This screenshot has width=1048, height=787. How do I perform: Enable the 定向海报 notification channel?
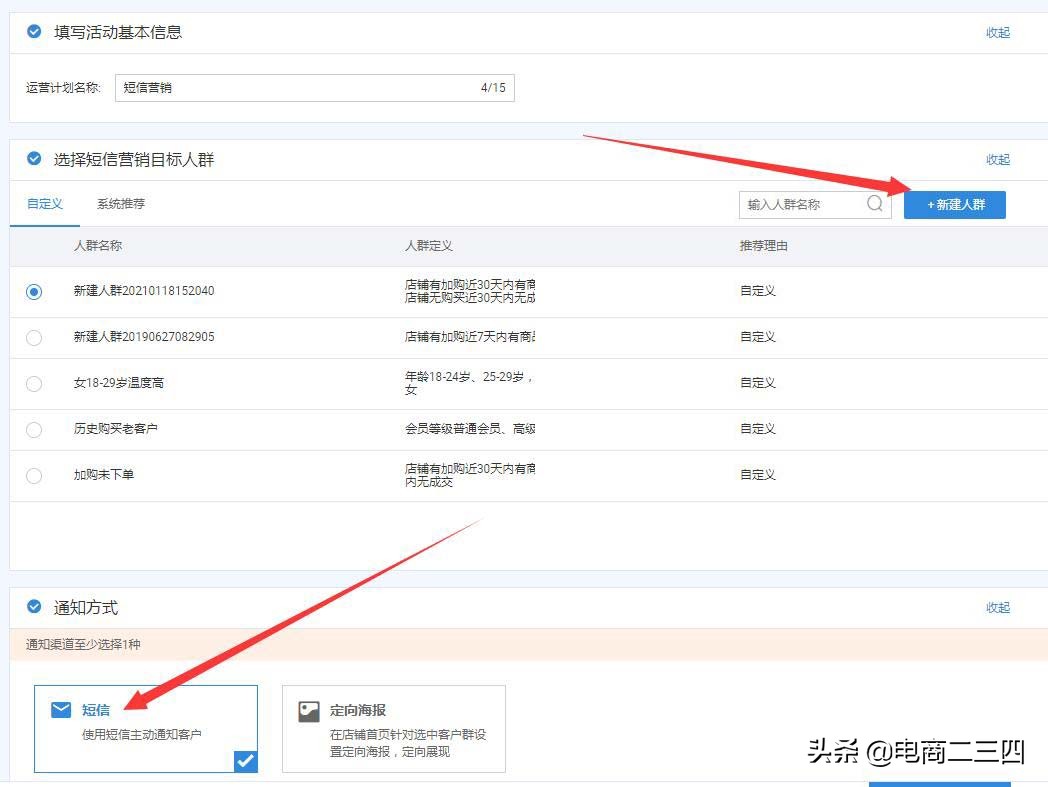tap(394, 729)
